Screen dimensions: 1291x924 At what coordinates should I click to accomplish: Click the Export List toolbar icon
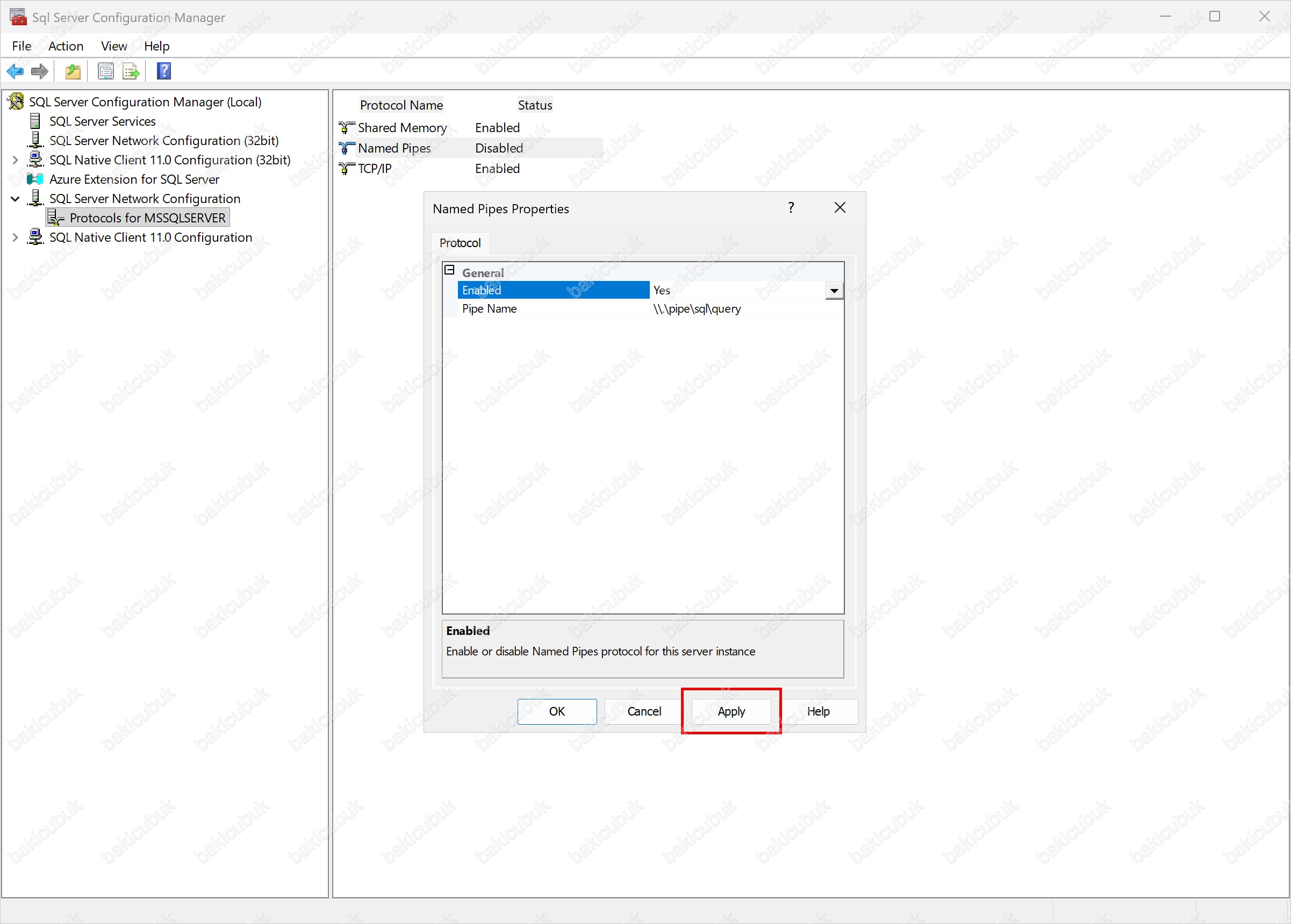131,71
